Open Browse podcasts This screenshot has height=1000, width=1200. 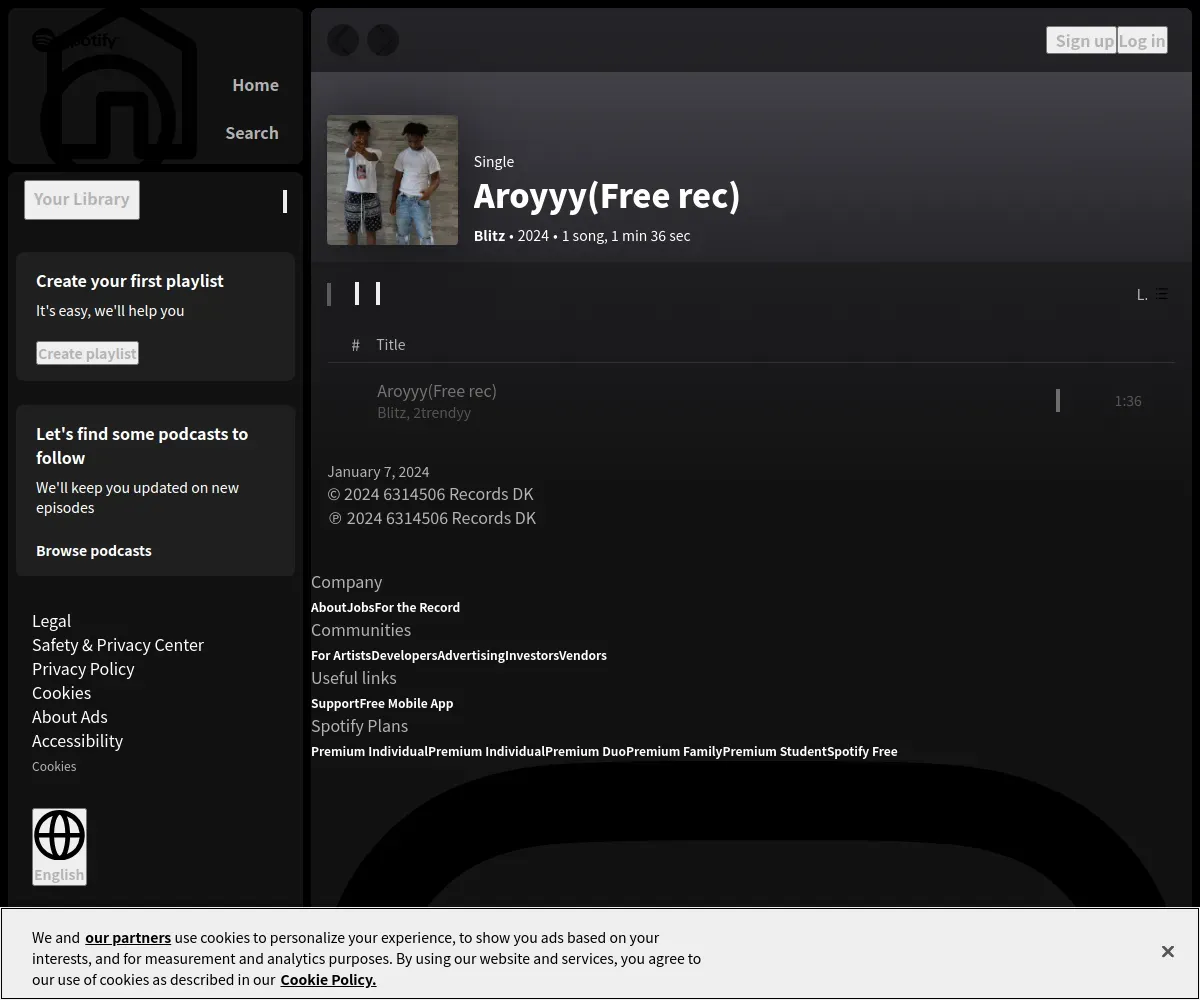94,550
